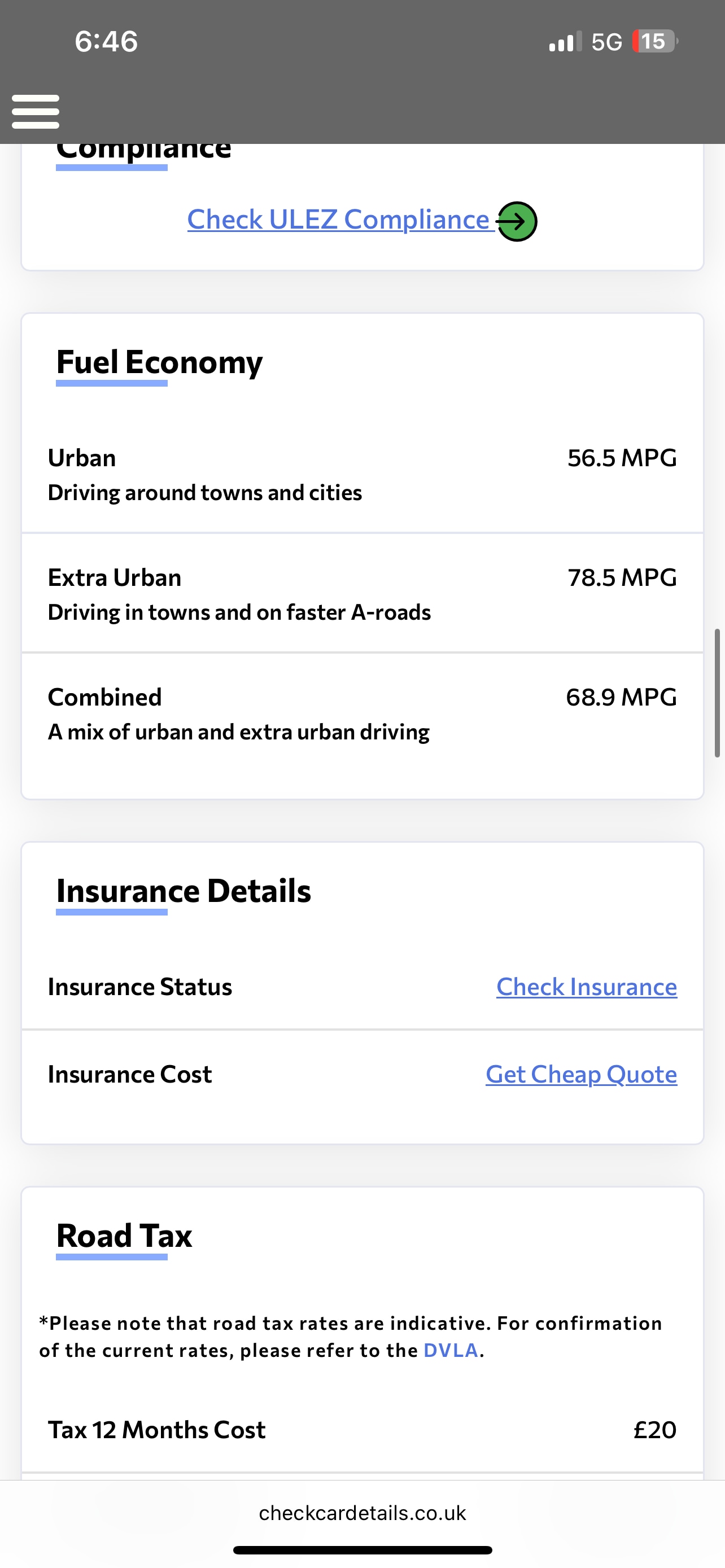725x1568 pixels.
Task: Open the Check ULEZ Compliance link
Action: [x=338, y=220]
